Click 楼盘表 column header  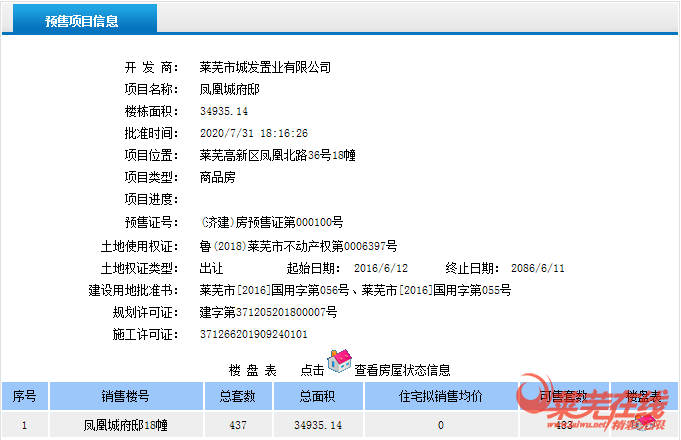pos(644,396)
